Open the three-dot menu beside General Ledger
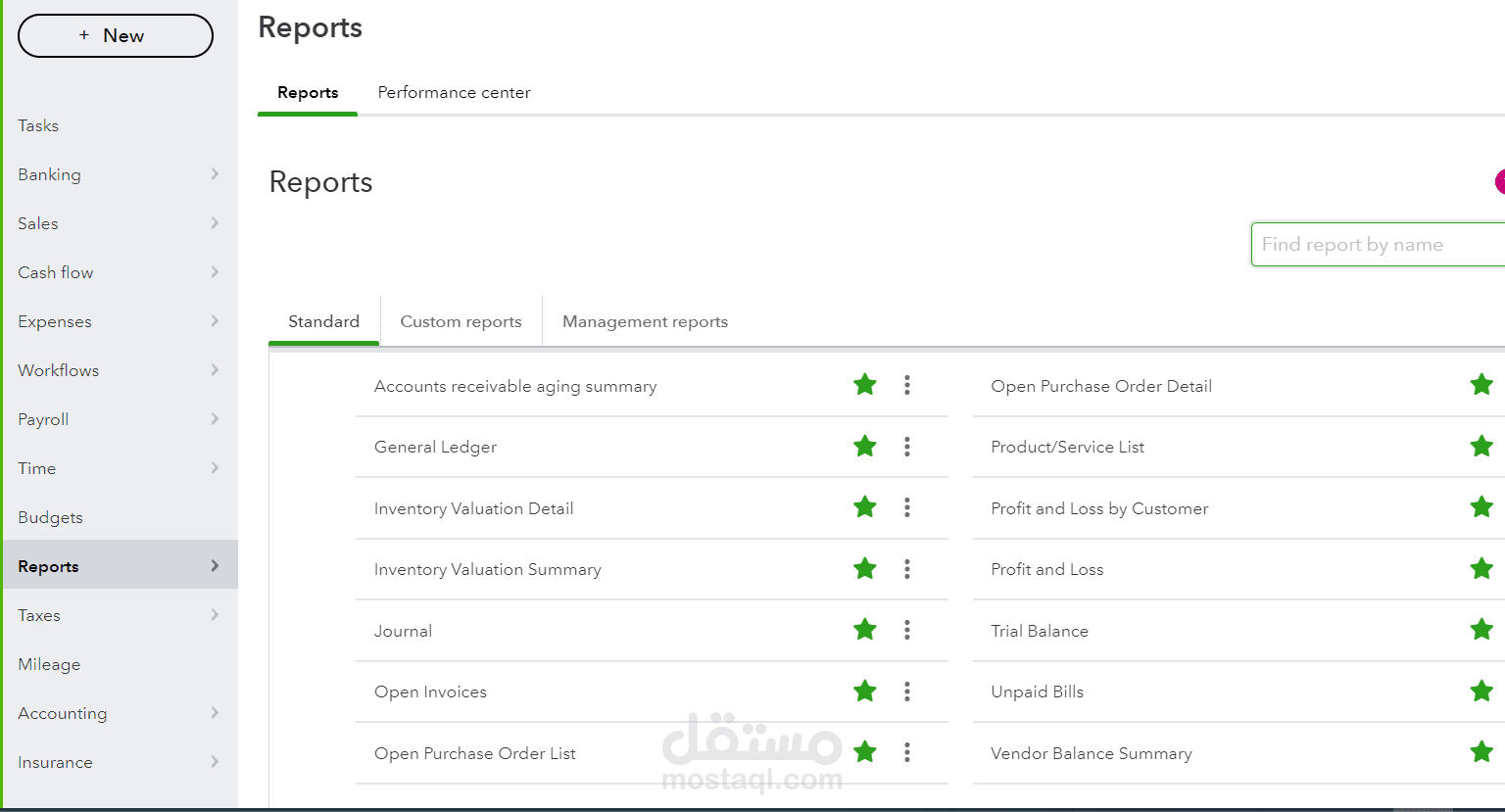 (x=906, y=446)
